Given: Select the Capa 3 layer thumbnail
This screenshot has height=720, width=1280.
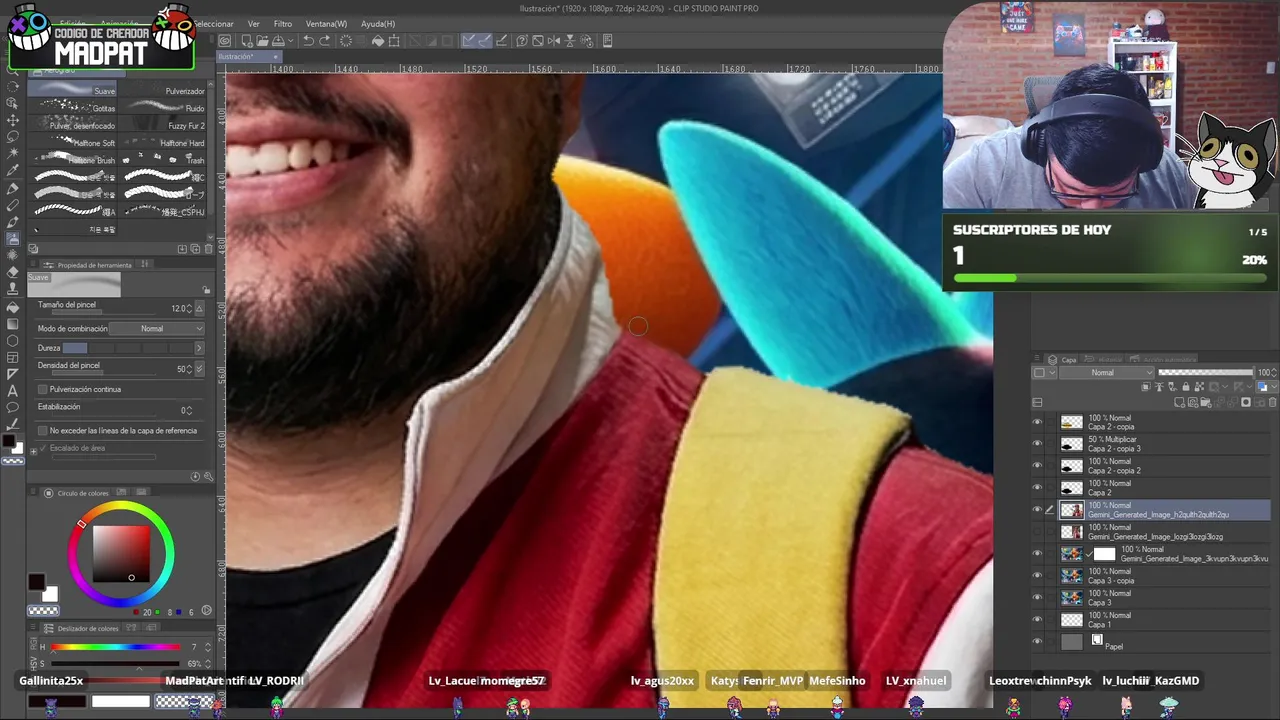Looking at the screenshot, I should tap(1072, 598).
